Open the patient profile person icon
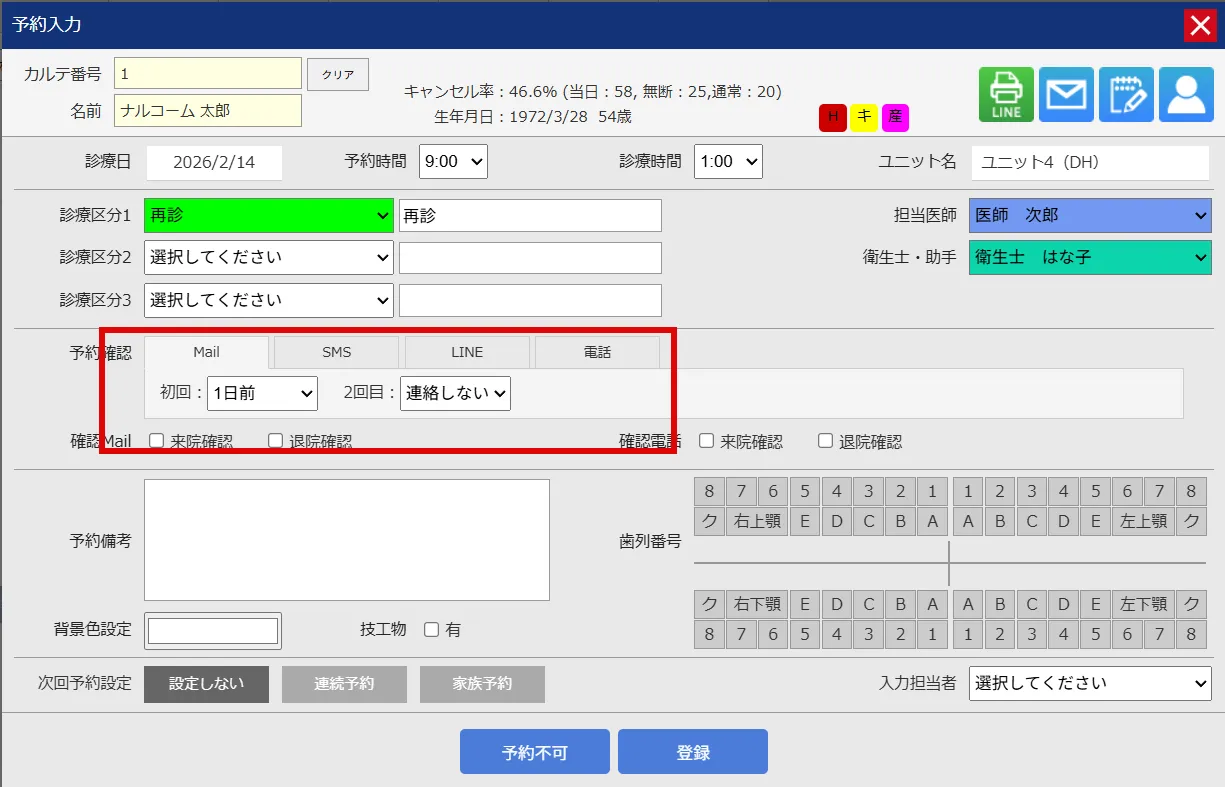 tap(1186, 95)
